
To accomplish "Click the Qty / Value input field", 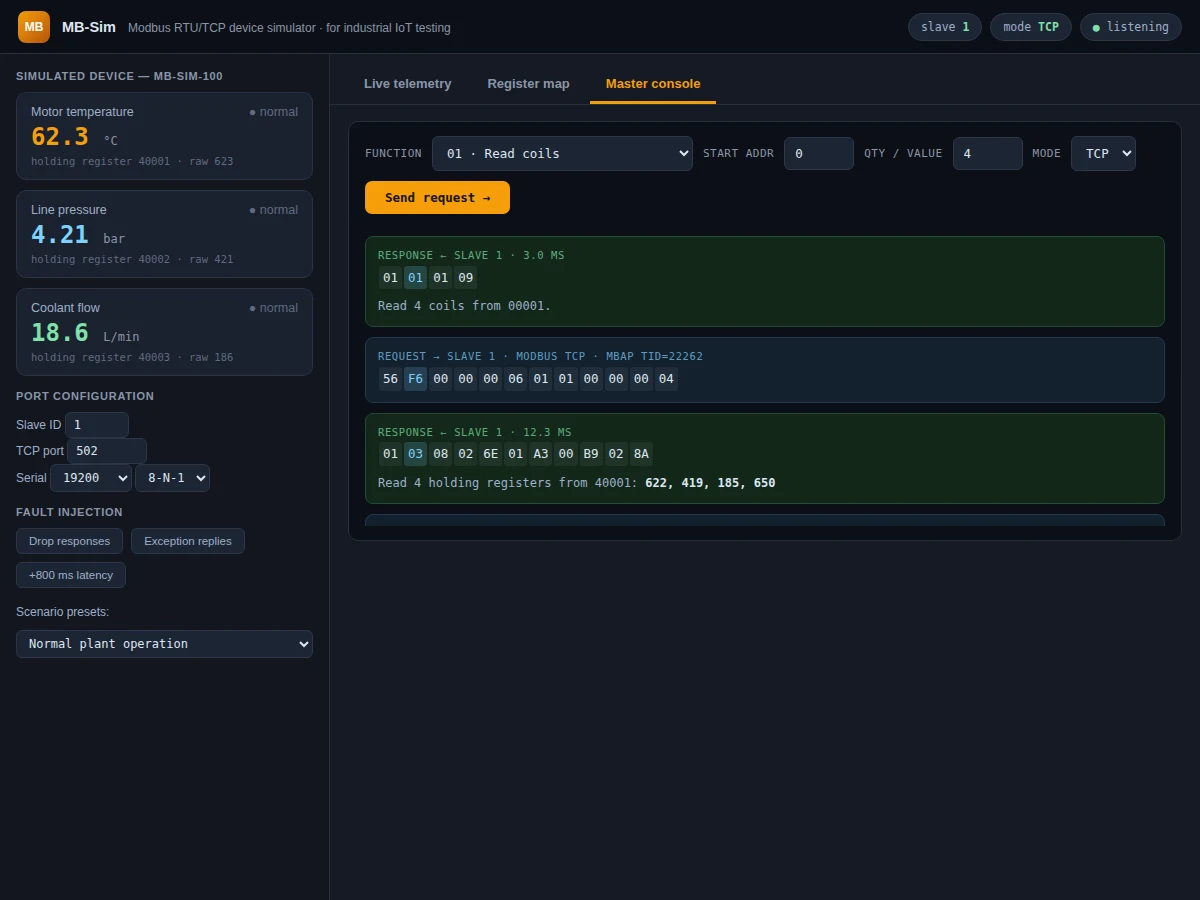I will 988,154.
